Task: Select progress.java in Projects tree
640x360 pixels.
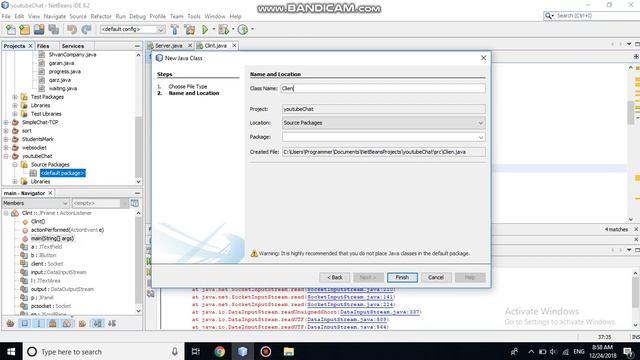Action: (64, 71)
